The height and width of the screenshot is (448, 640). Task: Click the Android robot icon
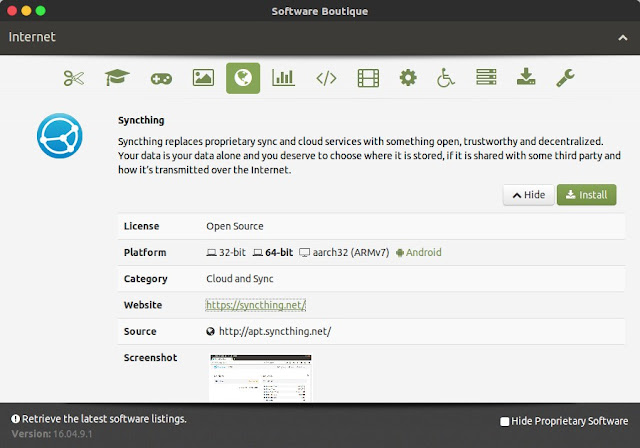(x=400, y=253)
